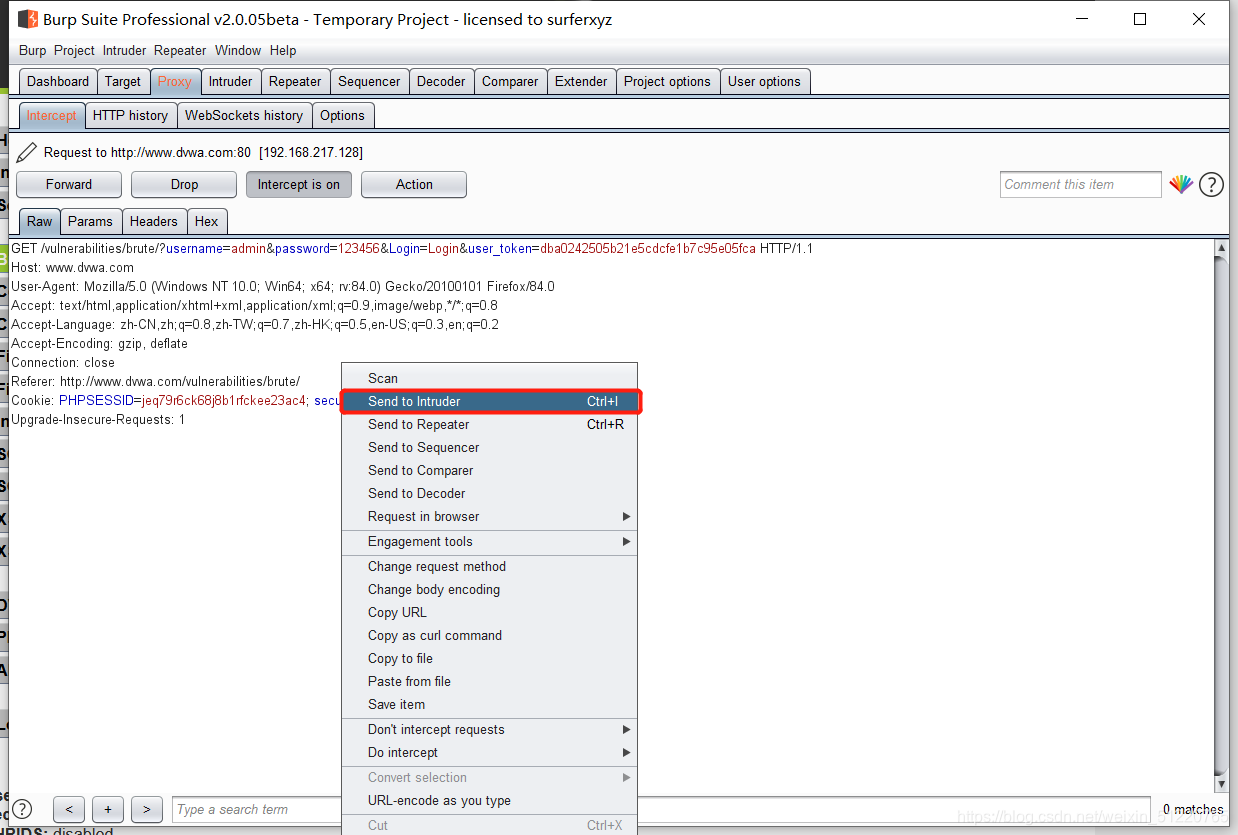Click the 'Comment this item' field
The width and height of the screenshot is (1238, 835).
[1081, 184]
